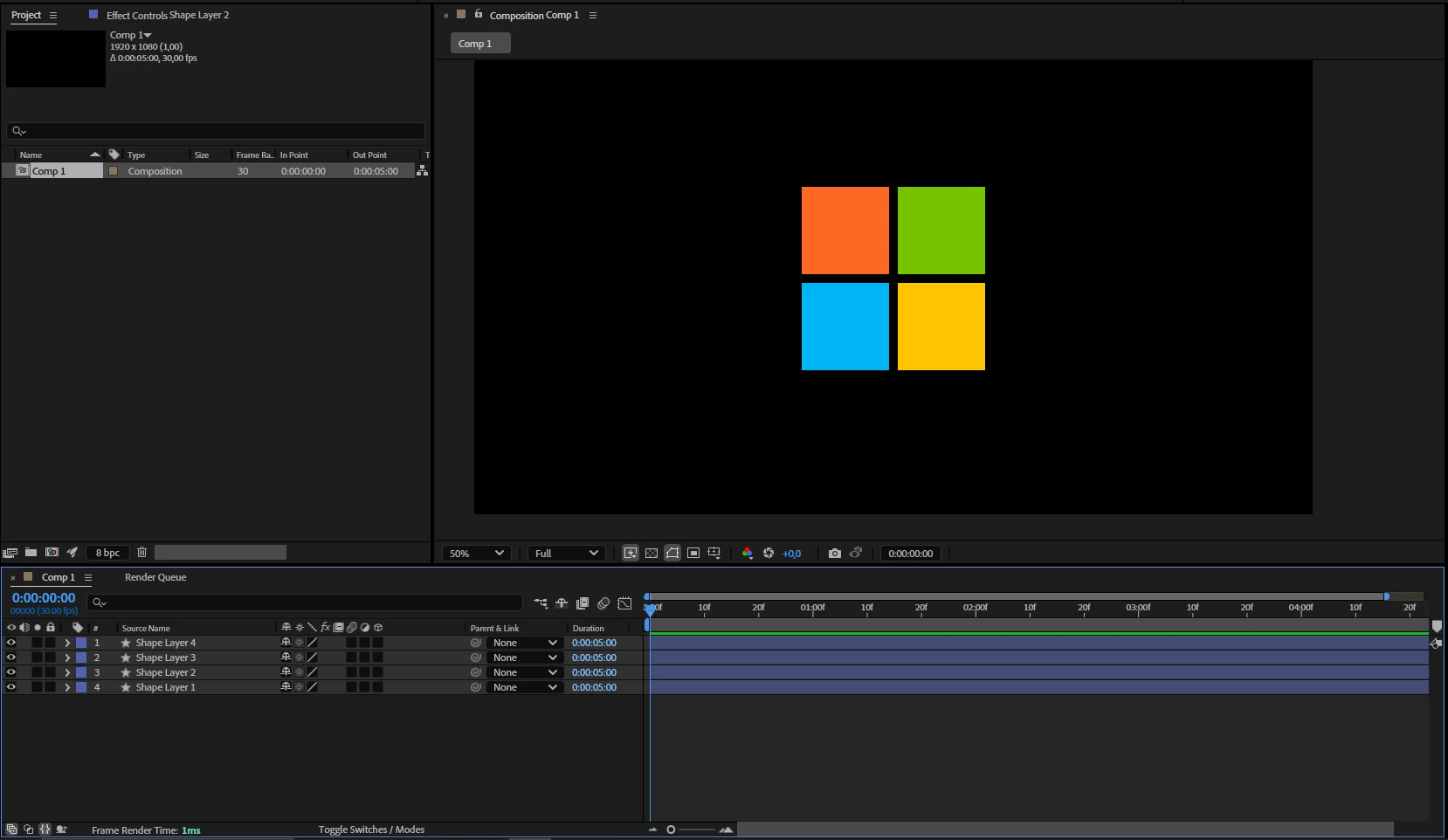This screenshot has height=840, width=1448.
Task: Toggle the transparency grid in the viewer
Action: point(652,553)
